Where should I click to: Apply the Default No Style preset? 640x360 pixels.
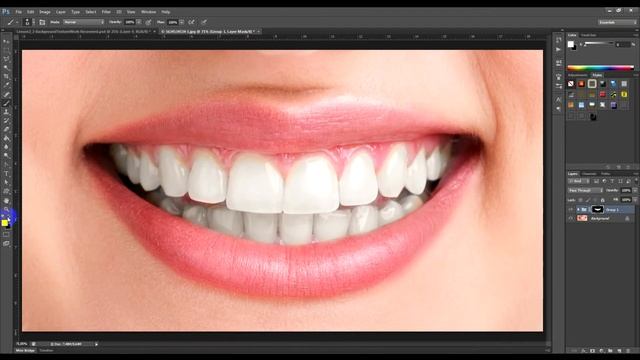click(x=571, y=84)
